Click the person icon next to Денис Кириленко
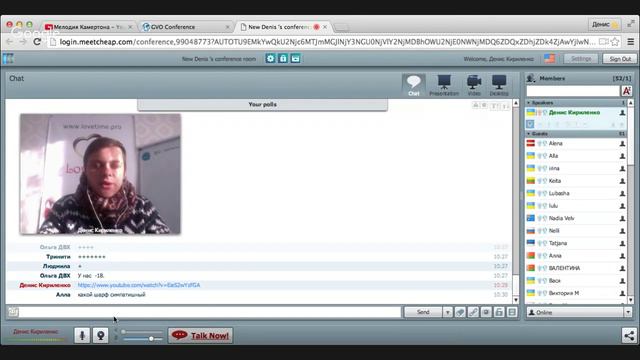640x360 pixels. coord(622,113)
